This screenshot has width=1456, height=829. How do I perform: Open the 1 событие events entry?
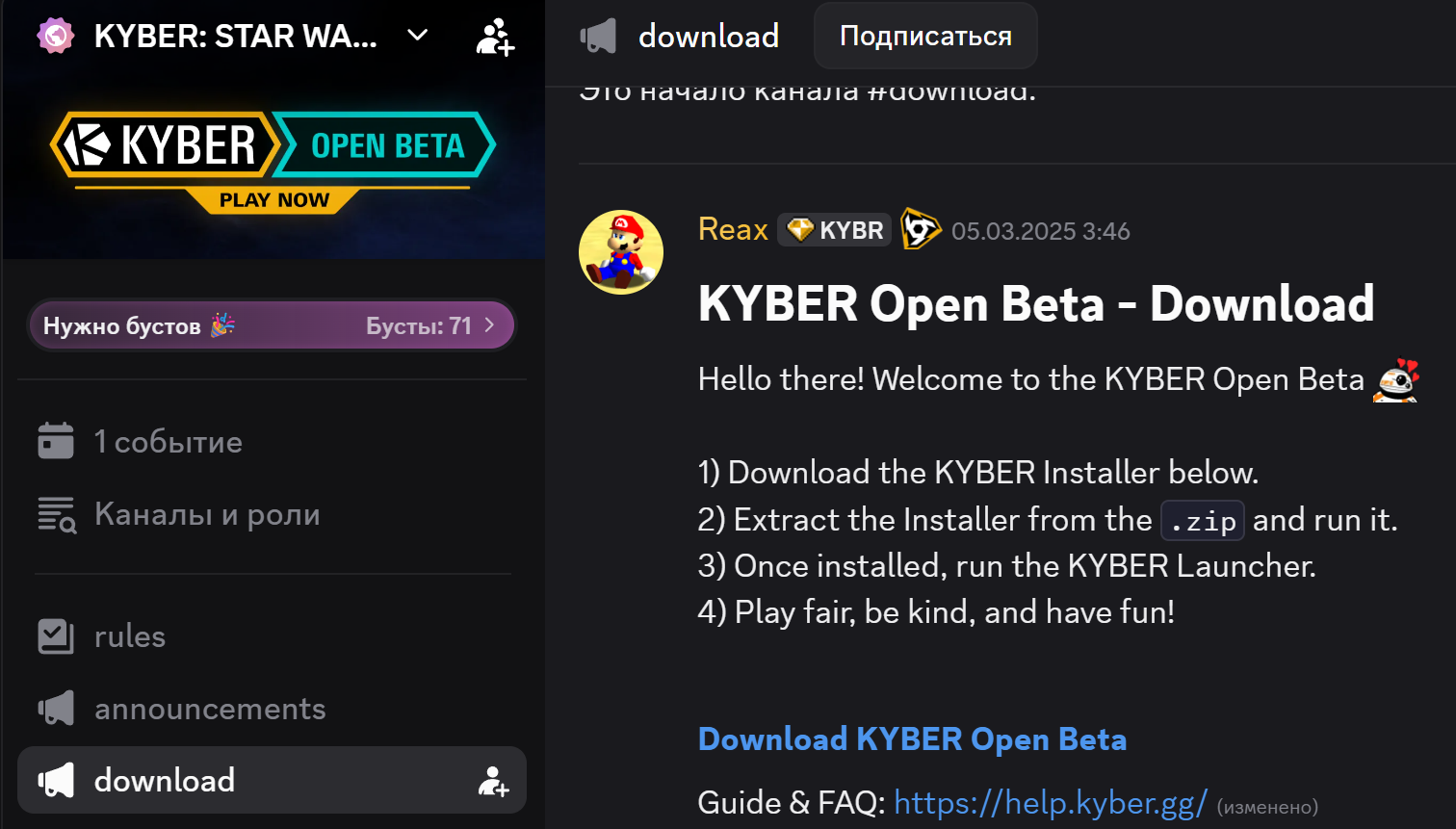273,442
